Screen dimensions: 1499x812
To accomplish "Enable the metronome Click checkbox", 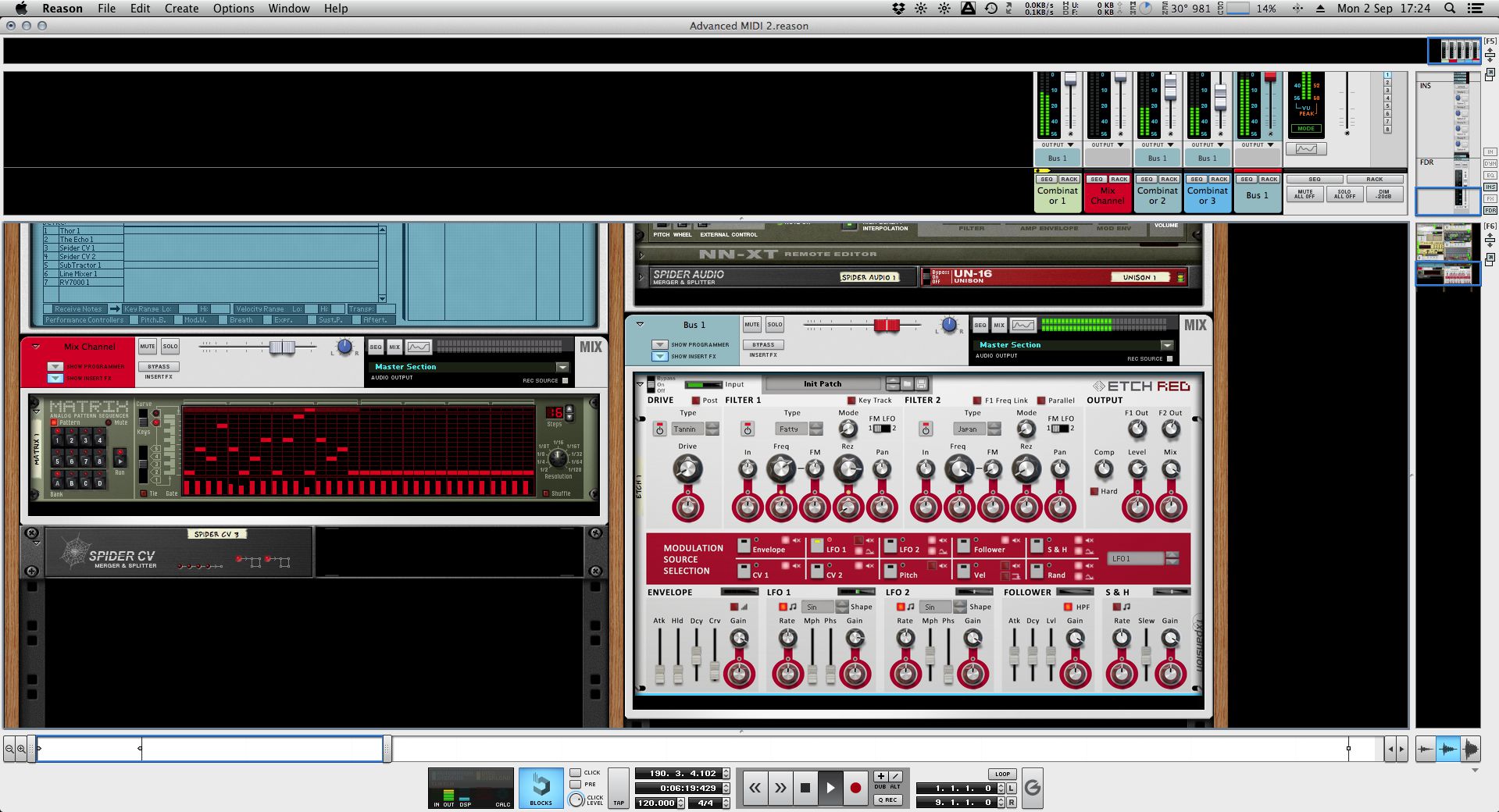I will (576, 772).
